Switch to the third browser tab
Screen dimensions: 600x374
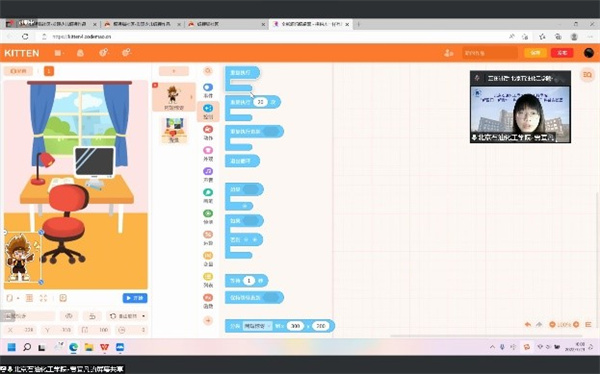click(226, 24)
